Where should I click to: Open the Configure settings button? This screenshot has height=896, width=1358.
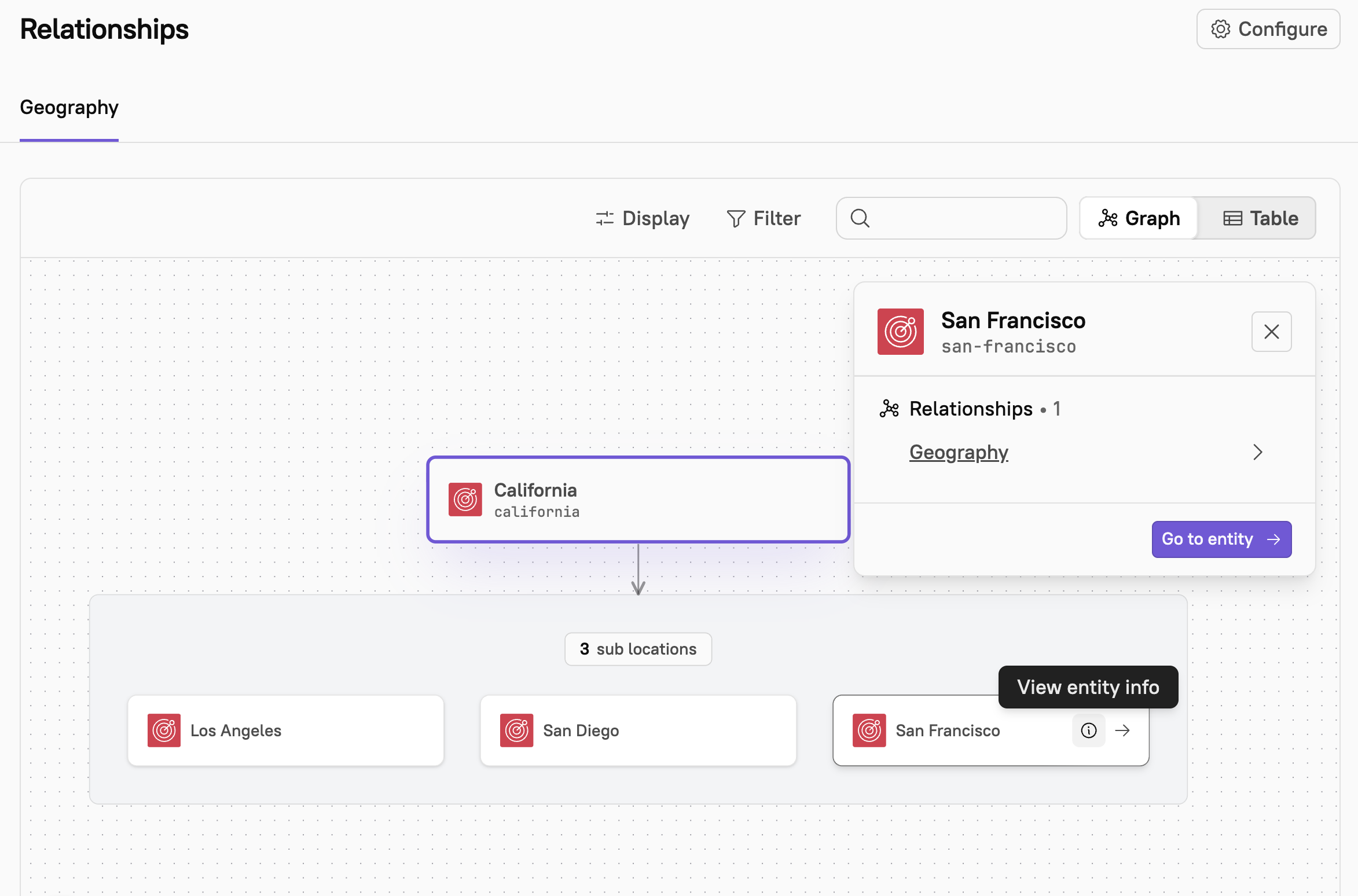coord(1268,29)
